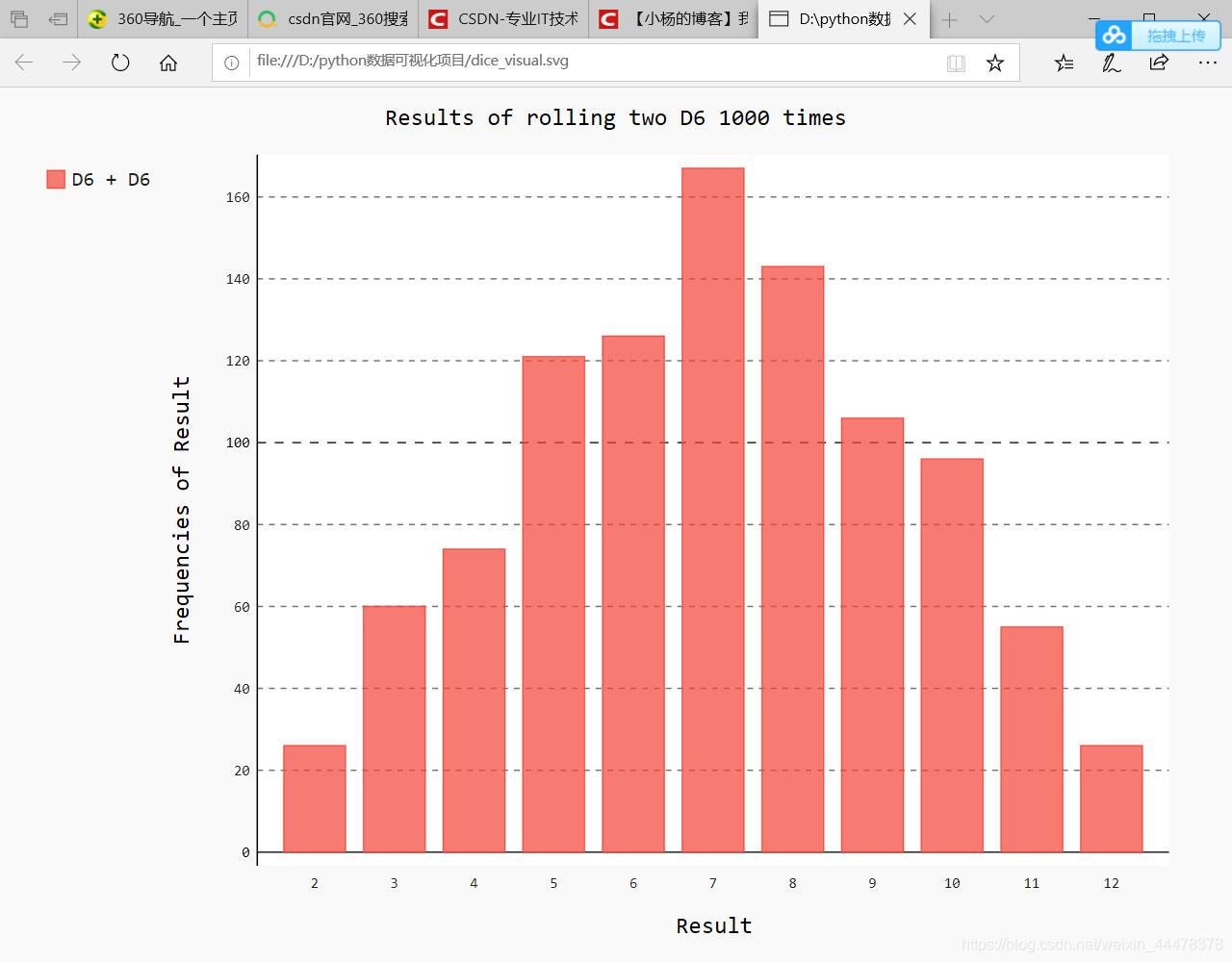Screen dimensions: 1232x962
Task: Click the bar for result 6
Action: point(633,594)
